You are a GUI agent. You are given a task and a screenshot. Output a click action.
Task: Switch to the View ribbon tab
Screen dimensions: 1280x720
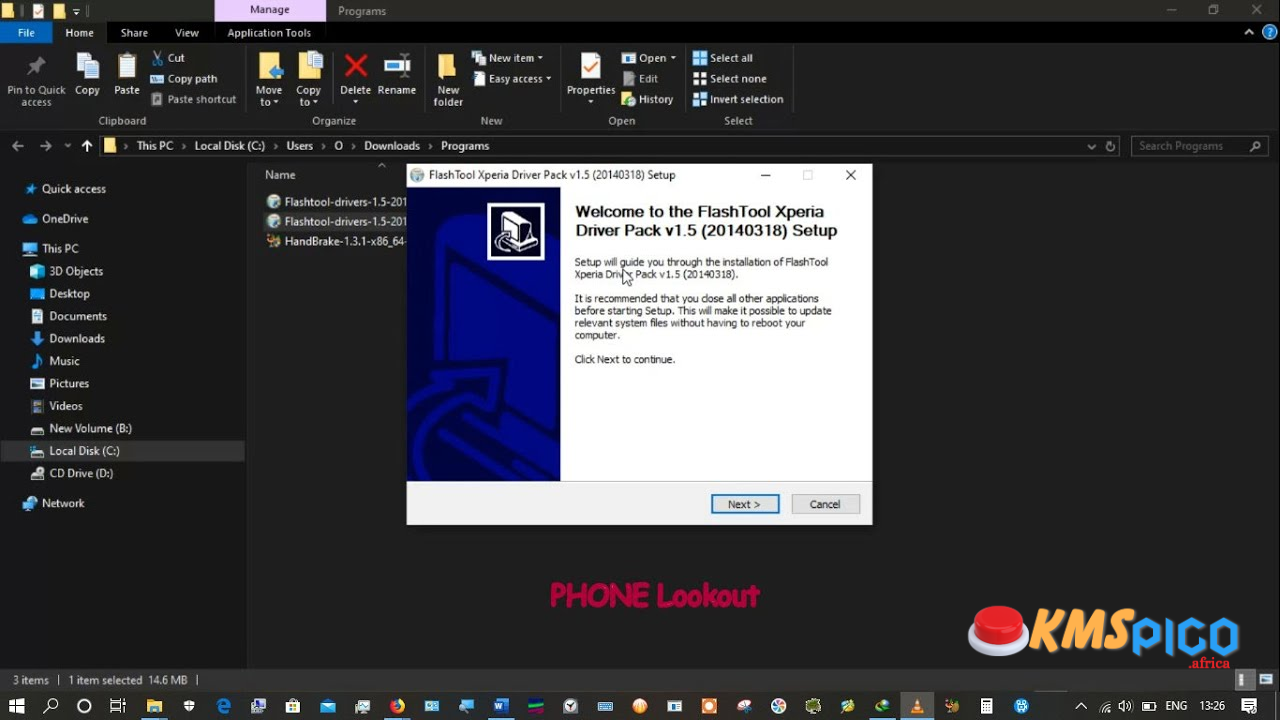point(187,32)
